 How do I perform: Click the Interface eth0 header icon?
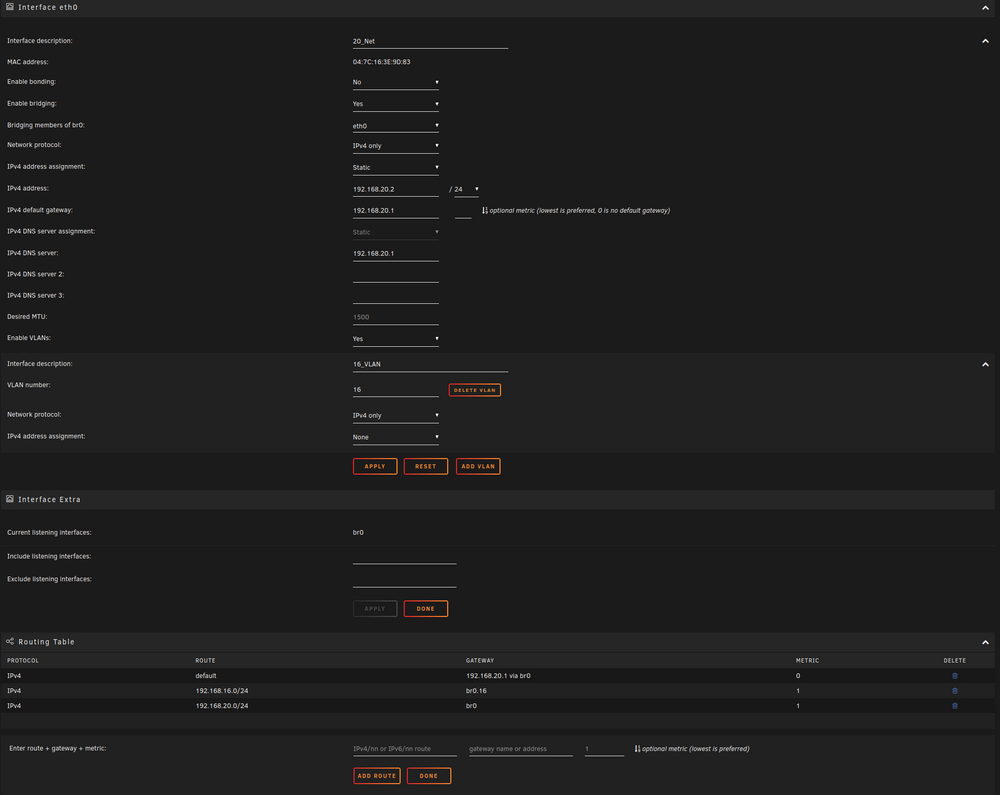[x=10, y=7]
